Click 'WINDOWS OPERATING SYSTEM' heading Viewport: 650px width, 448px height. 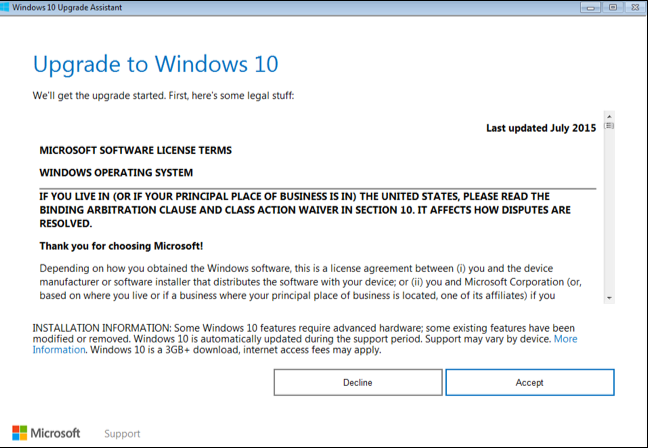tap(116, 172)
